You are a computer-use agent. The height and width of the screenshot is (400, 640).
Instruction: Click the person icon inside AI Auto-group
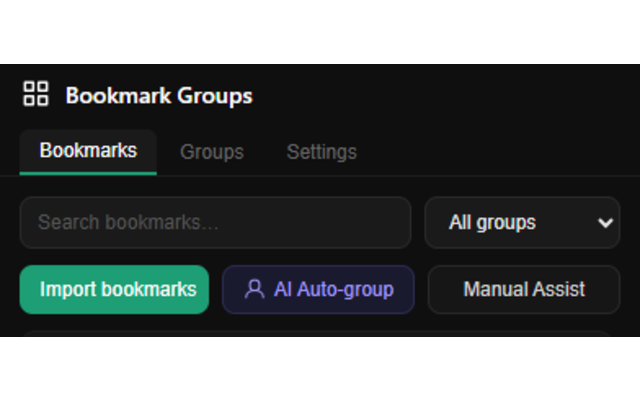(254, 289)
